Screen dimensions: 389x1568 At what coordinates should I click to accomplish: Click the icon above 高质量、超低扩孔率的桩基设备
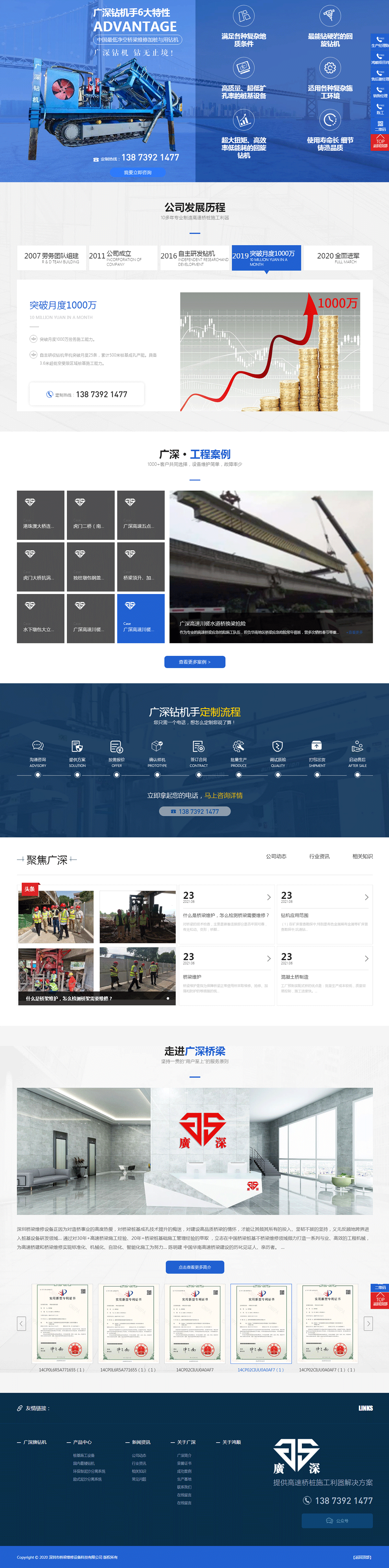pos(243,67)
